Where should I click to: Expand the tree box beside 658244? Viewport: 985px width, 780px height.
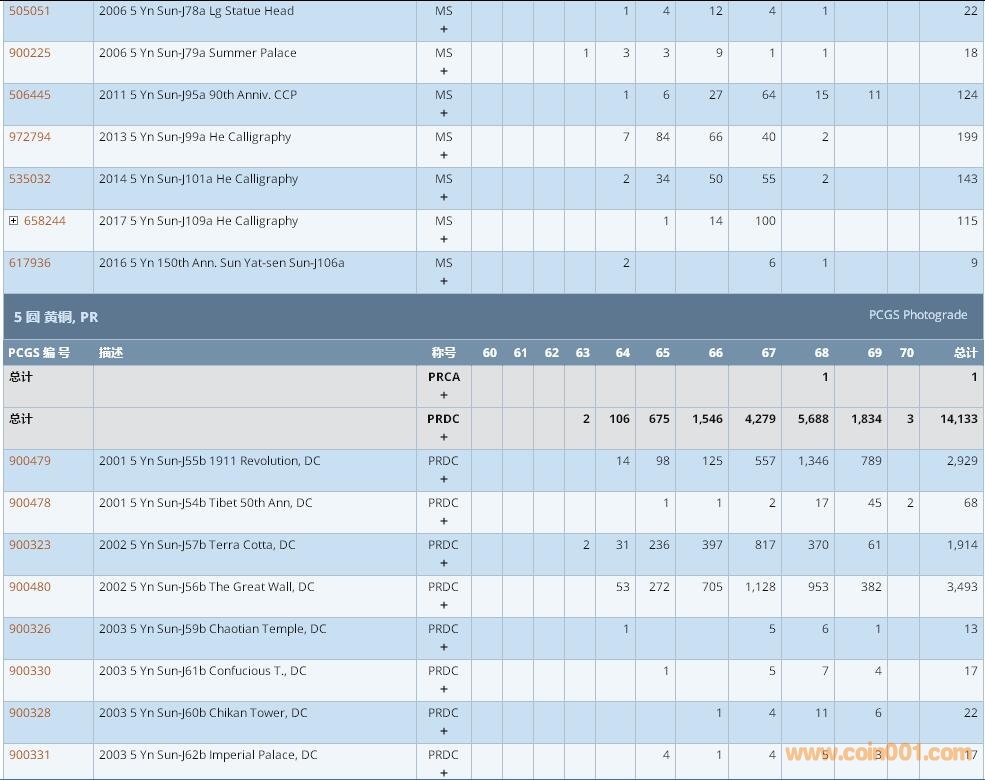click(x=14, y=221)
